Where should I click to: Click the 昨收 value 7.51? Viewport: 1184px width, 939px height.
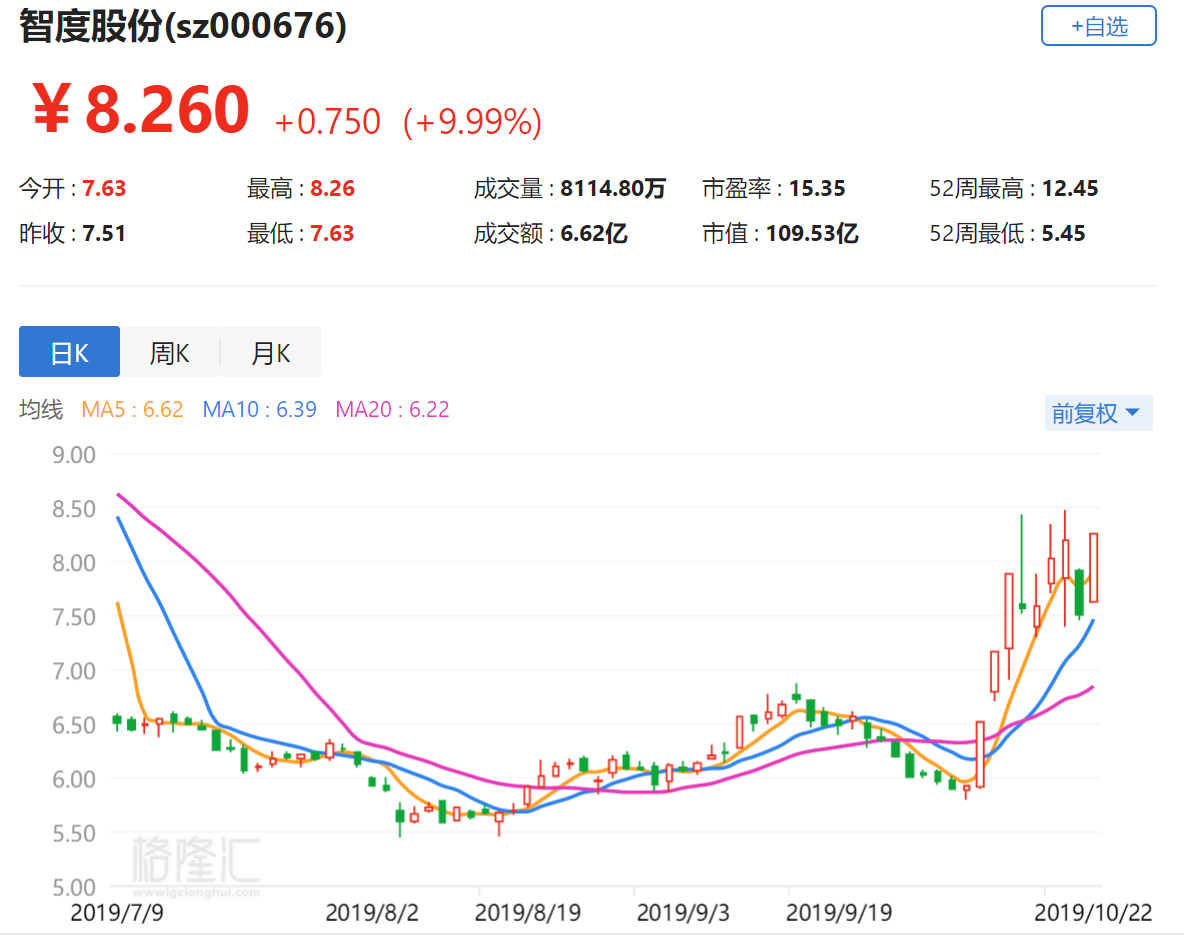pyautogui.click(x=104, y=233)
